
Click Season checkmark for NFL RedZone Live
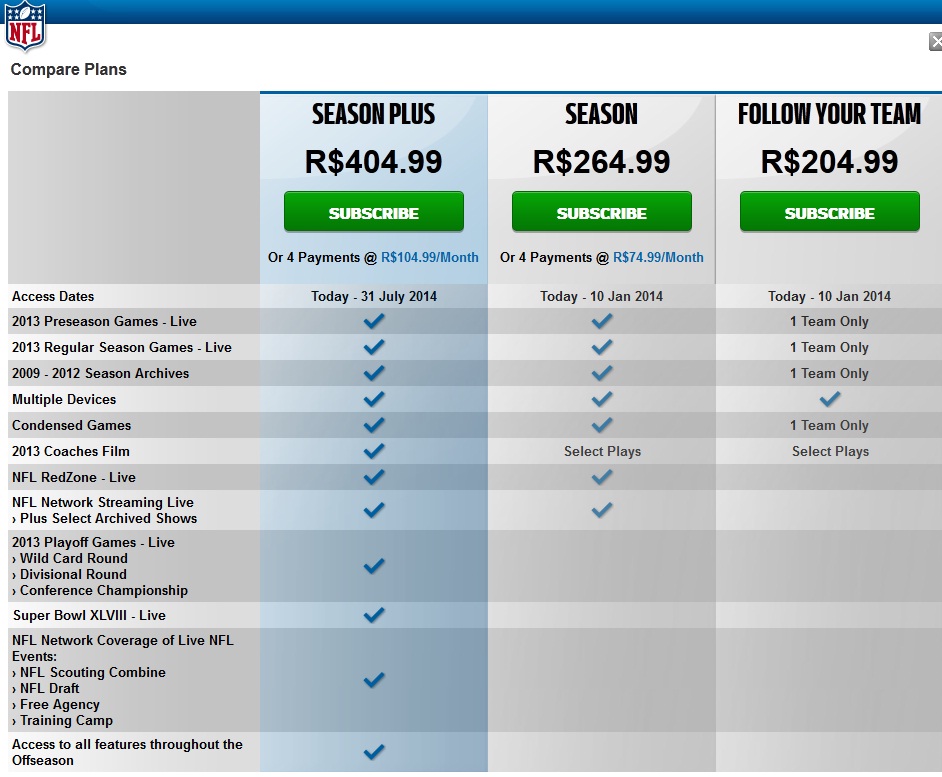601,477
